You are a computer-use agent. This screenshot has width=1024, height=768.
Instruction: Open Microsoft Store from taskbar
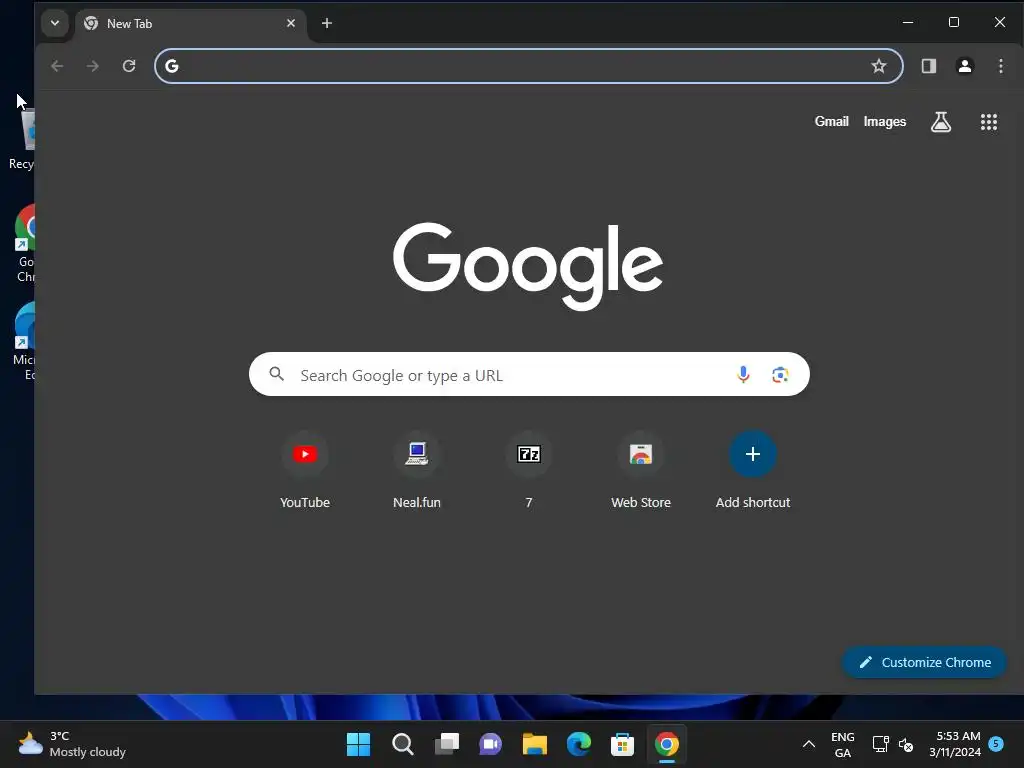(x=622, y=744)
